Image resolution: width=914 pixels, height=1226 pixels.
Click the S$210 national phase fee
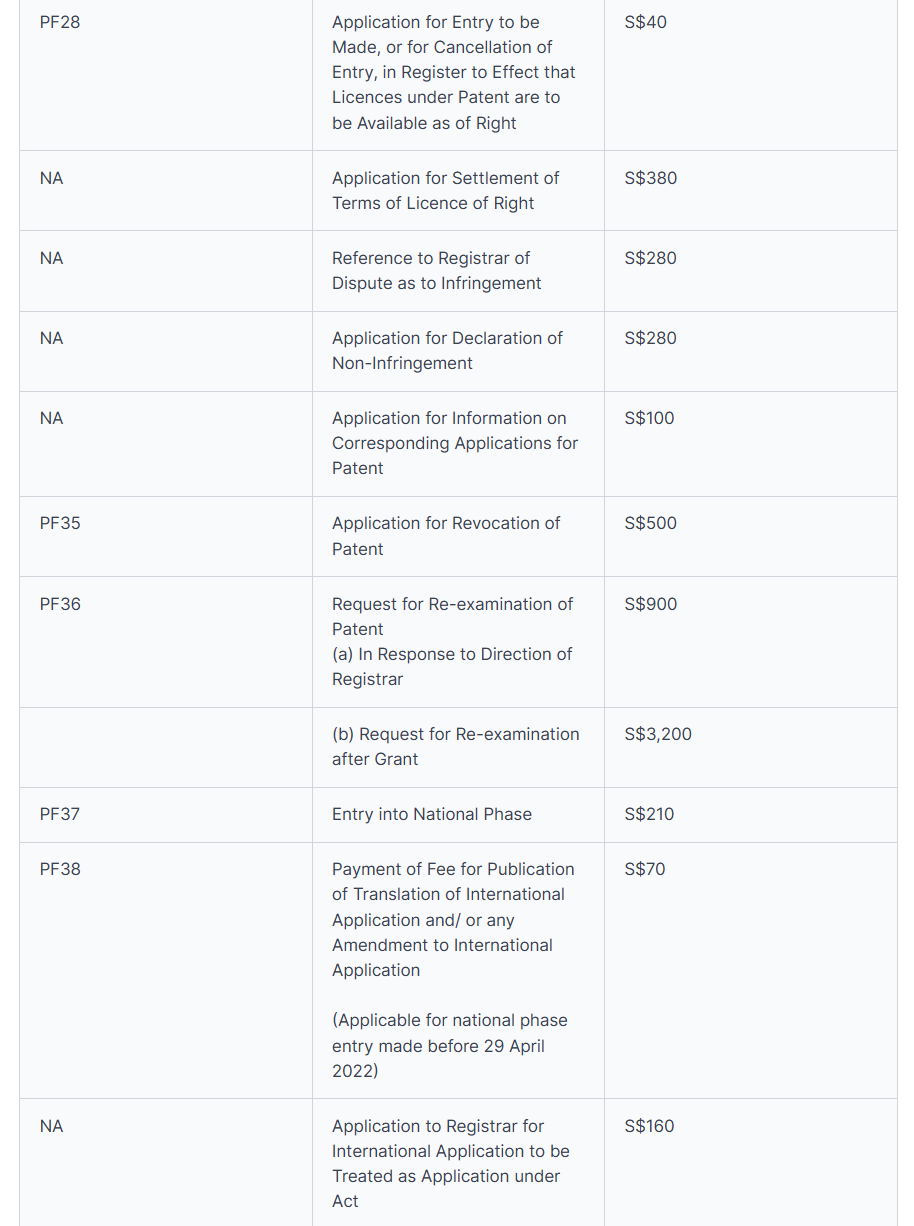click(649, 814)
